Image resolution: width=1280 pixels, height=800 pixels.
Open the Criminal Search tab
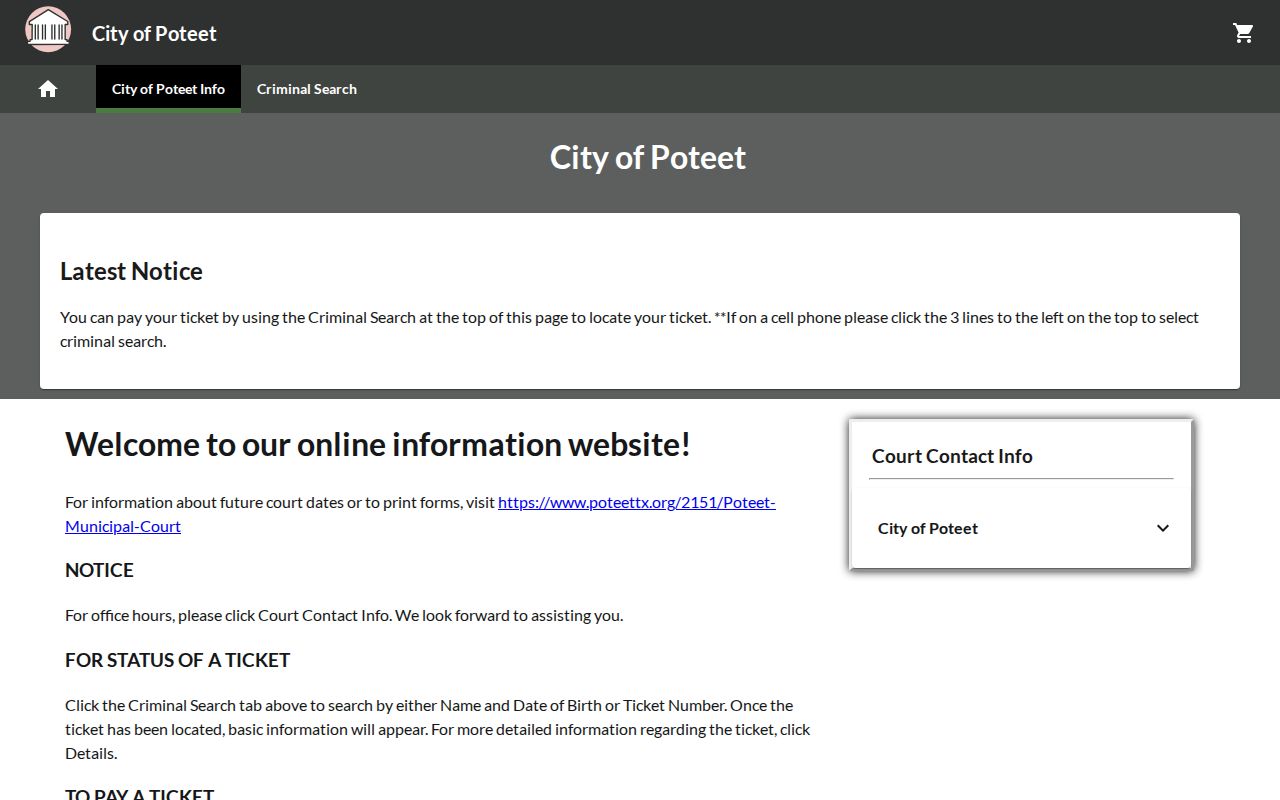click(307, 89)
